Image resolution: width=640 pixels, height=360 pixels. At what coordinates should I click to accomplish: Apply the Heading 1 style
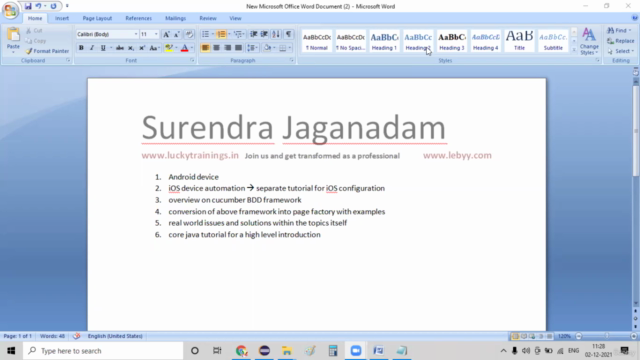(x=384, y=41)
